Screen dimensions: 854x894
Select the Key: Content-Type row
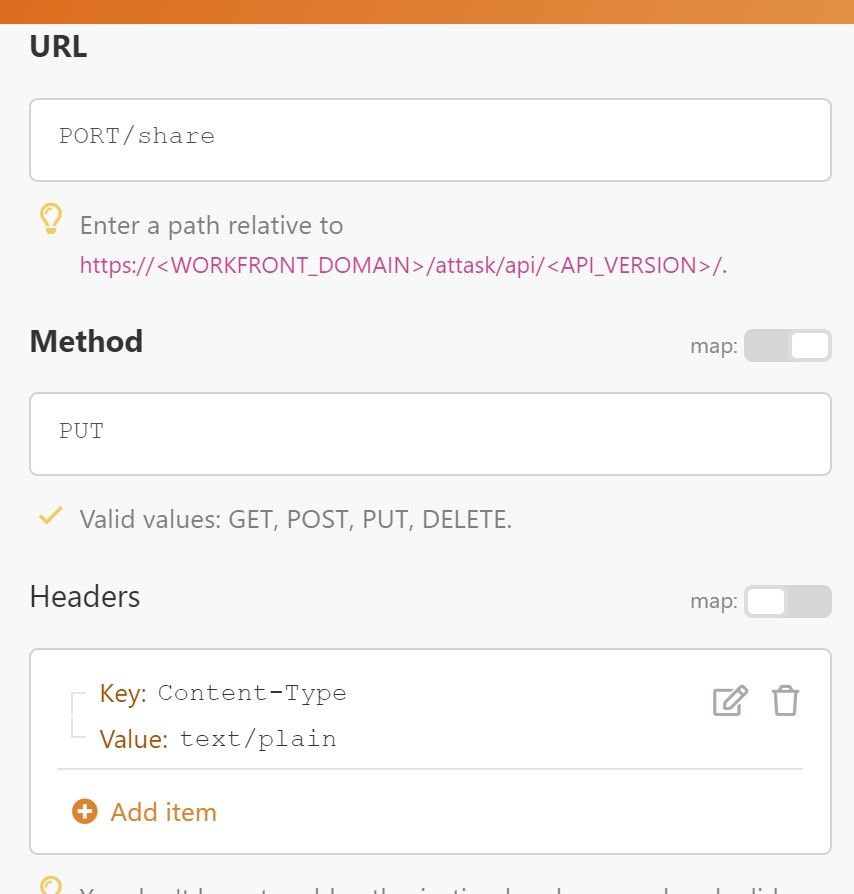click(223, 693)
